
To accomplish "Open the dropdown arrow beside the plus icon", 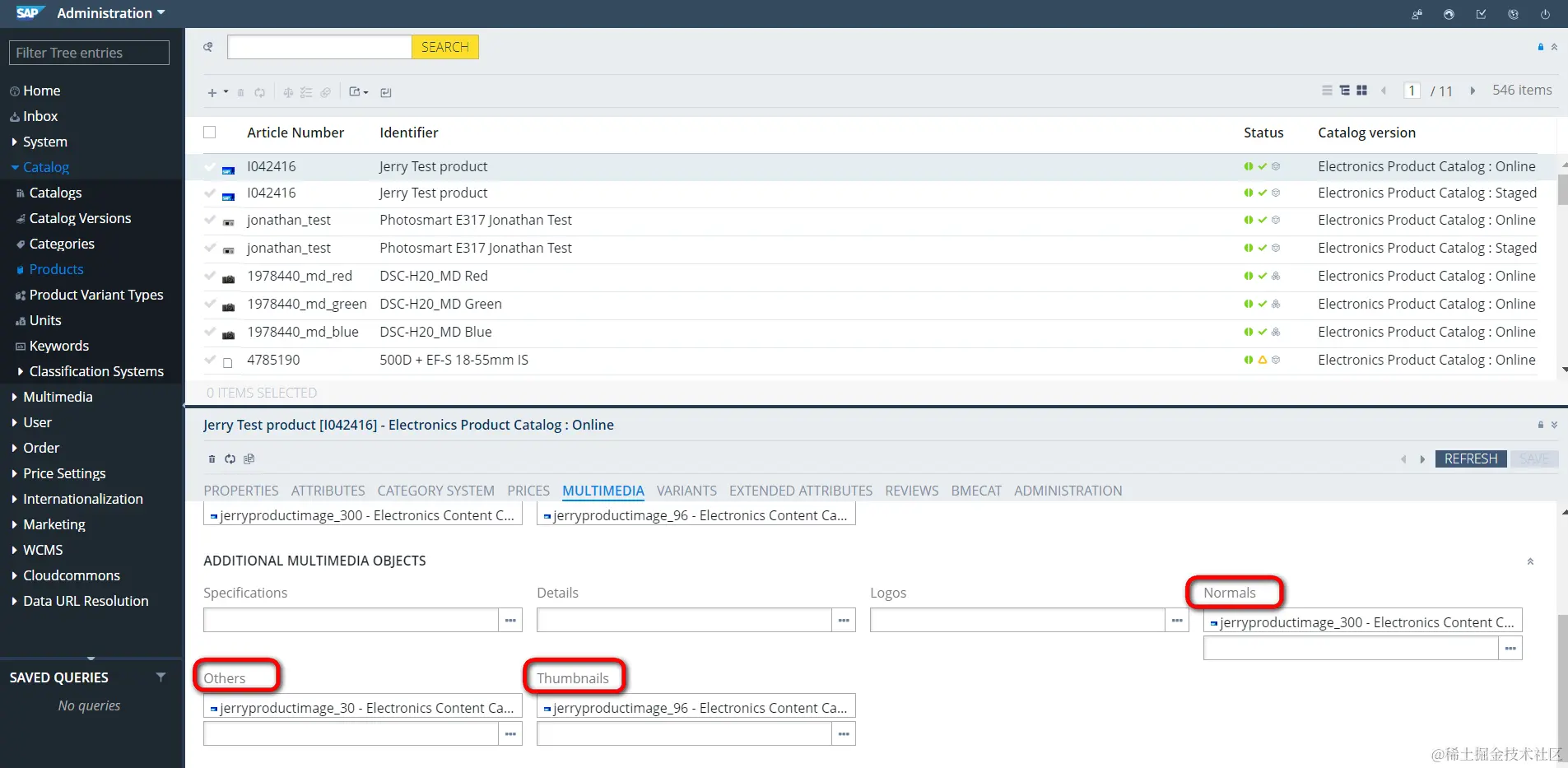I will pyautogui.click(x=226, y=92).
